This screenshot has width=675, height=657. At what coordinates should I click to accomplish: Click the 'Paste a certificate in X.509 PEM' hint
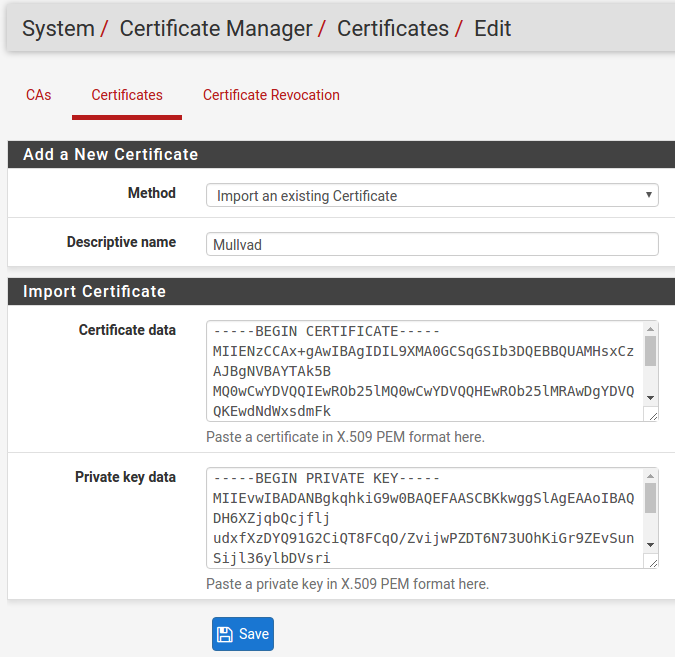tap(345, 437)
